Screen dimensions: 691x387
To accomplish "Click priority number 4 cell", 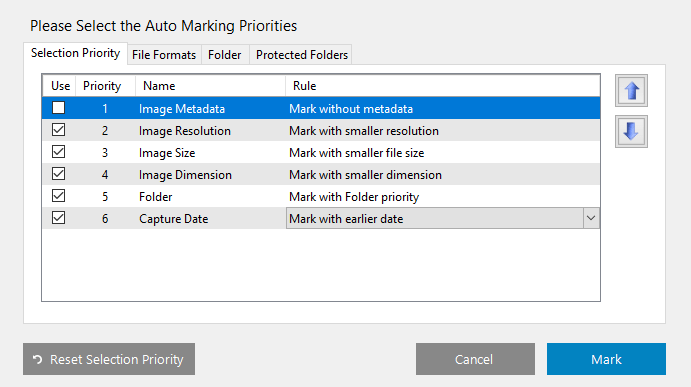I will [105, 175].
